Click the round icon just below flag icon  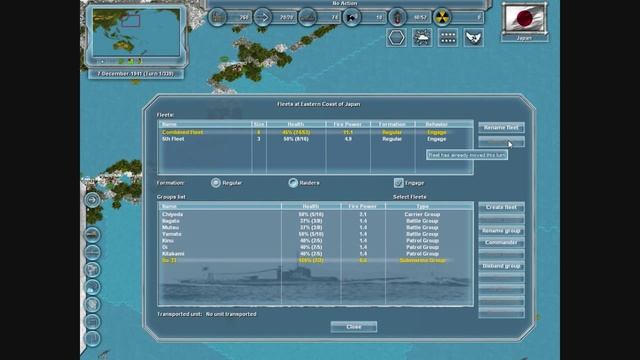click(x=93, y=287)
